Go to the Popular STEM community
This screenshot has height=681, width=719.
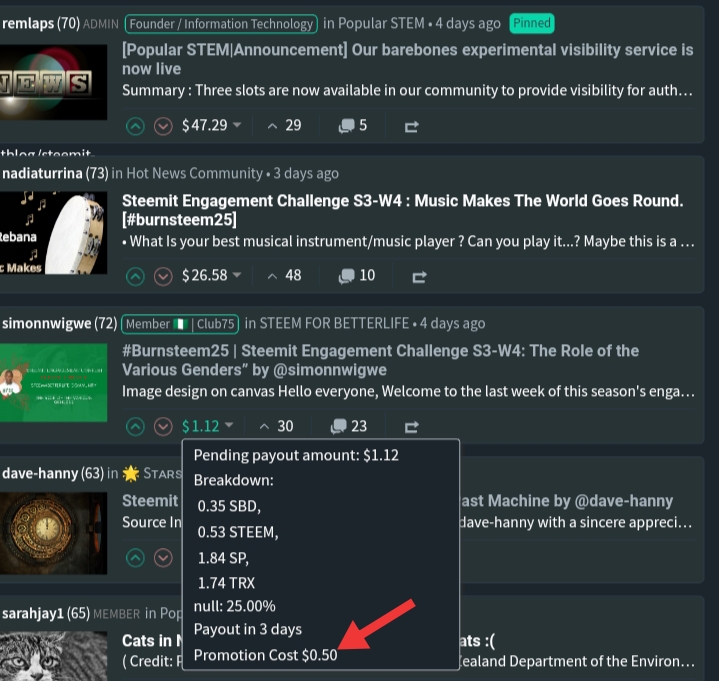pyautogui.click(x=381, y=23)
